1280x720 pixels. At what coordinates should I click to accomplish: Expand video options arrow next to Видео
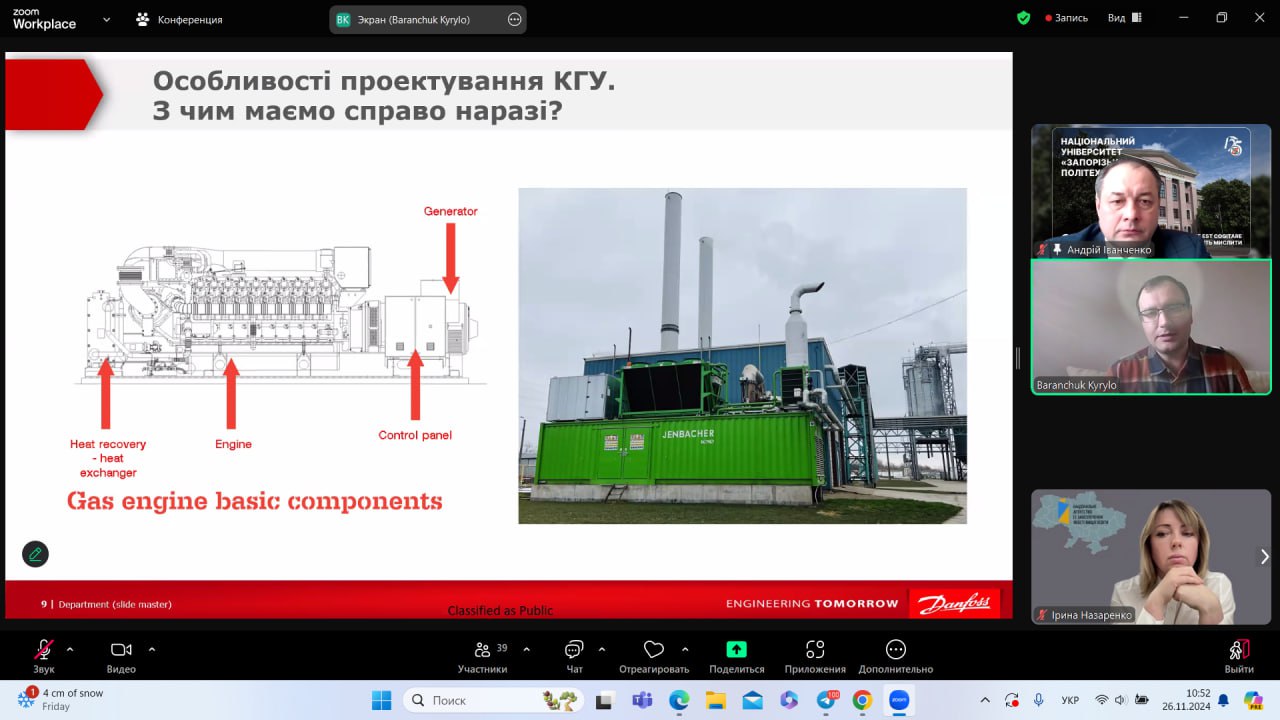pyautogui.click(x=152, y=649)
